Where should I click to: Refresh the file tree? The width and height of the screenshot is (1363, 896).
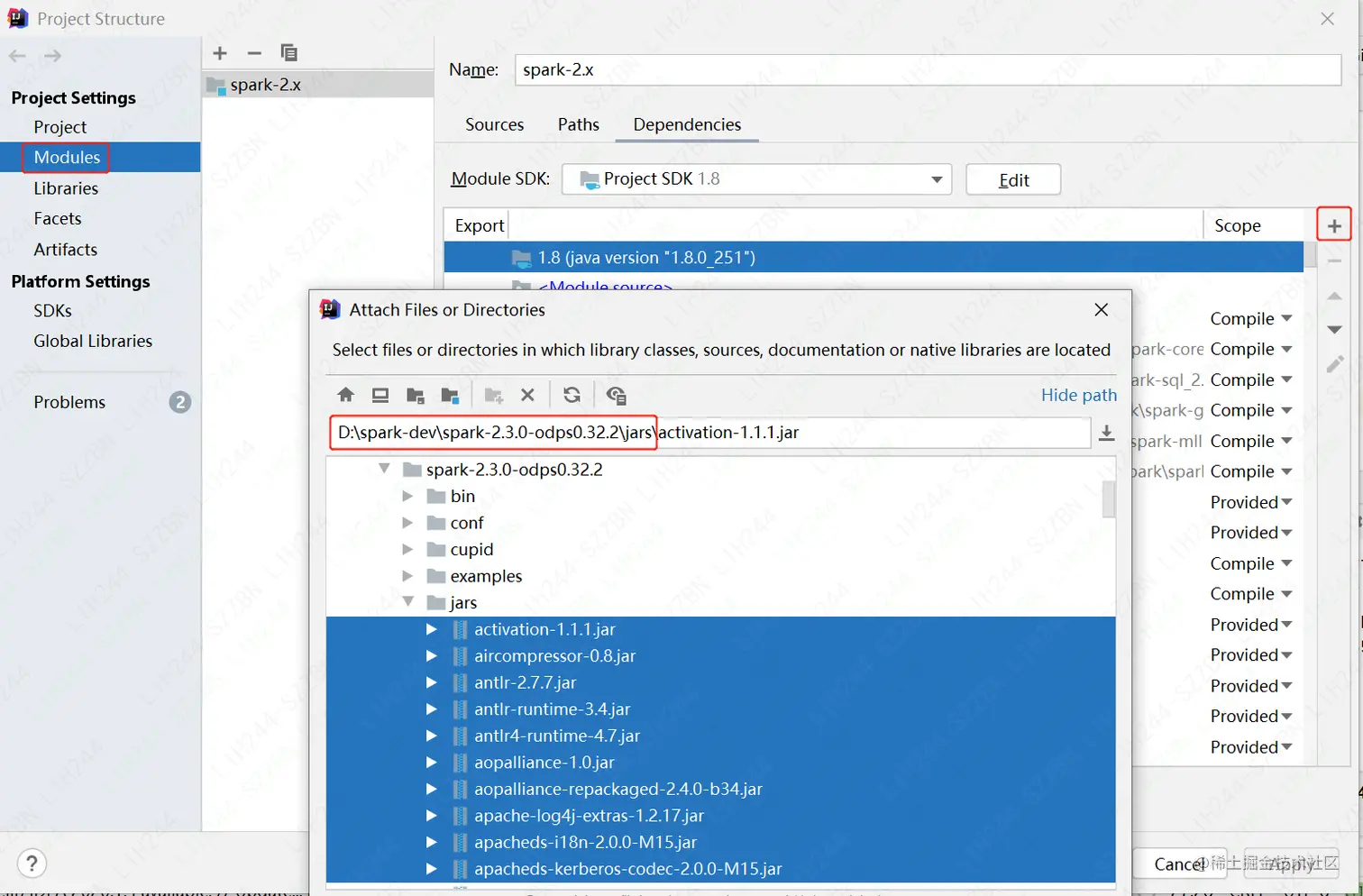click(572, 395)
